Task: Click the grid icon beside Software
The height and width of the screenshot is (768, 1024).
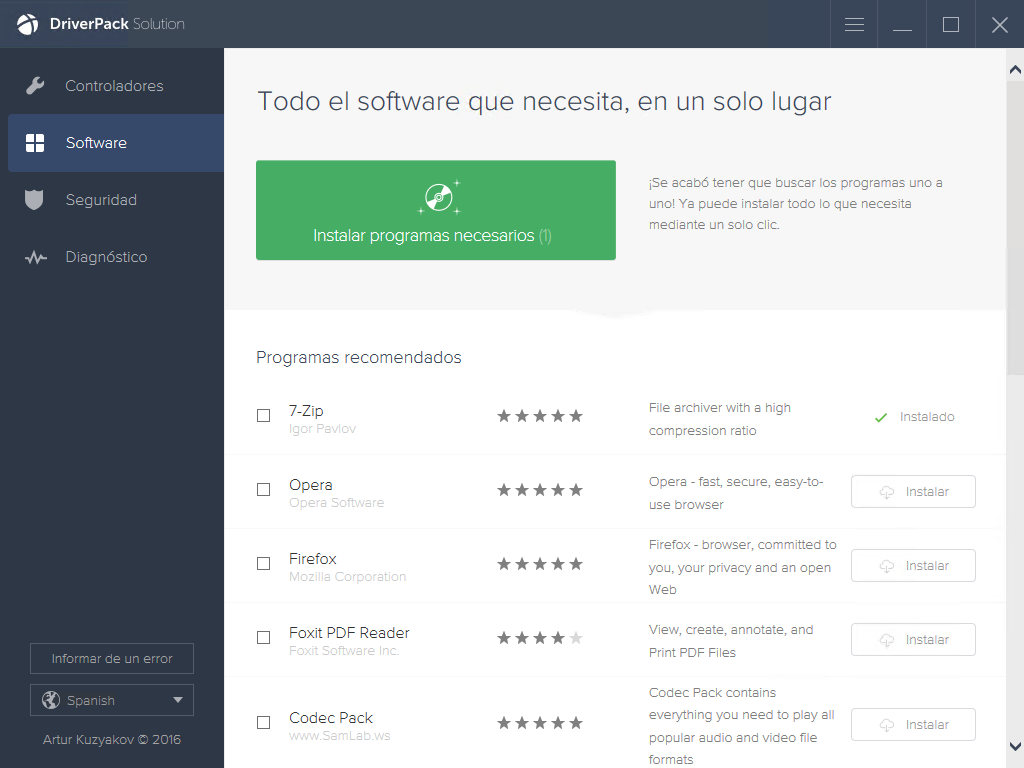Action: tap(35, 143)
